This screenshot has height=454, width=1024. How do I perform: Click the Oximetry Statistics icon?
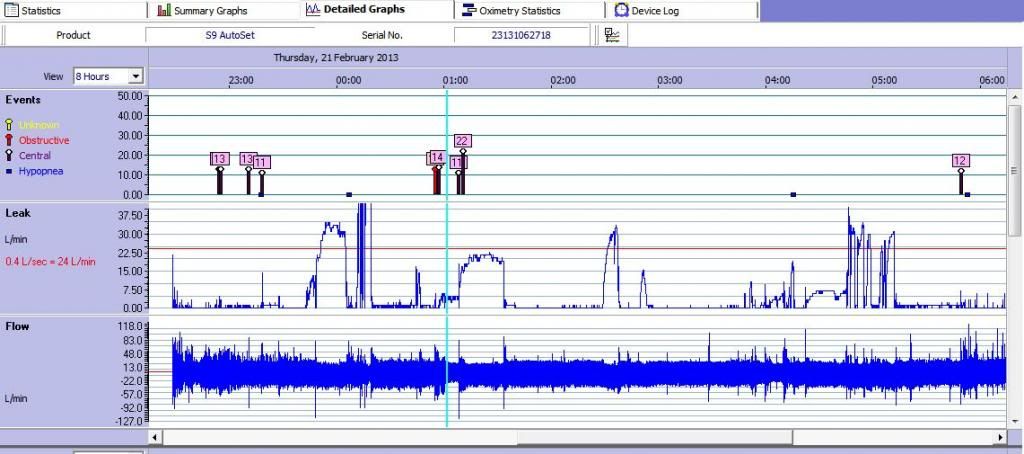click(x=468, y=10)
